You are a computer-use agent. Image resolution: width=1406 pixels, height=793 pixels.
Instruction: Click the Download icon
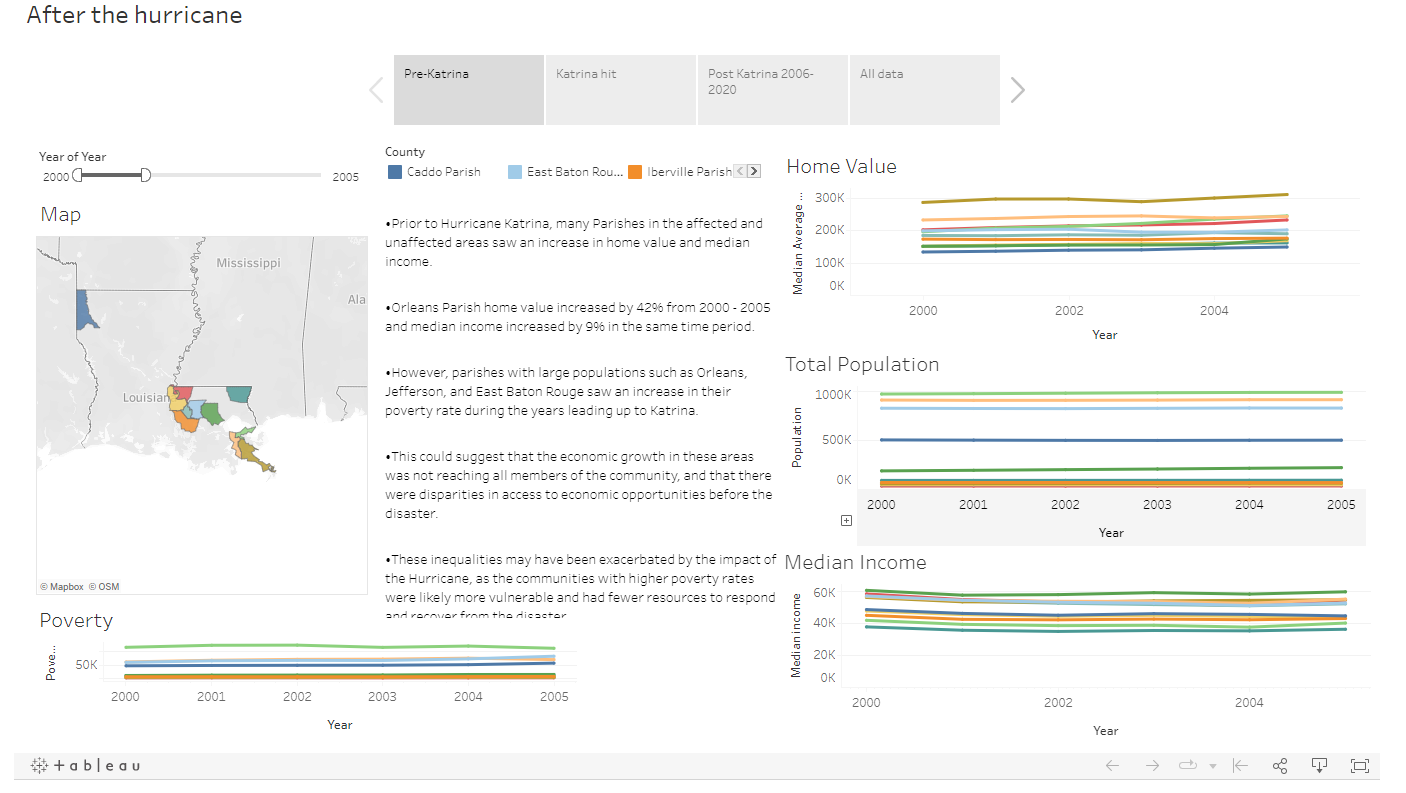point(1320,766)
